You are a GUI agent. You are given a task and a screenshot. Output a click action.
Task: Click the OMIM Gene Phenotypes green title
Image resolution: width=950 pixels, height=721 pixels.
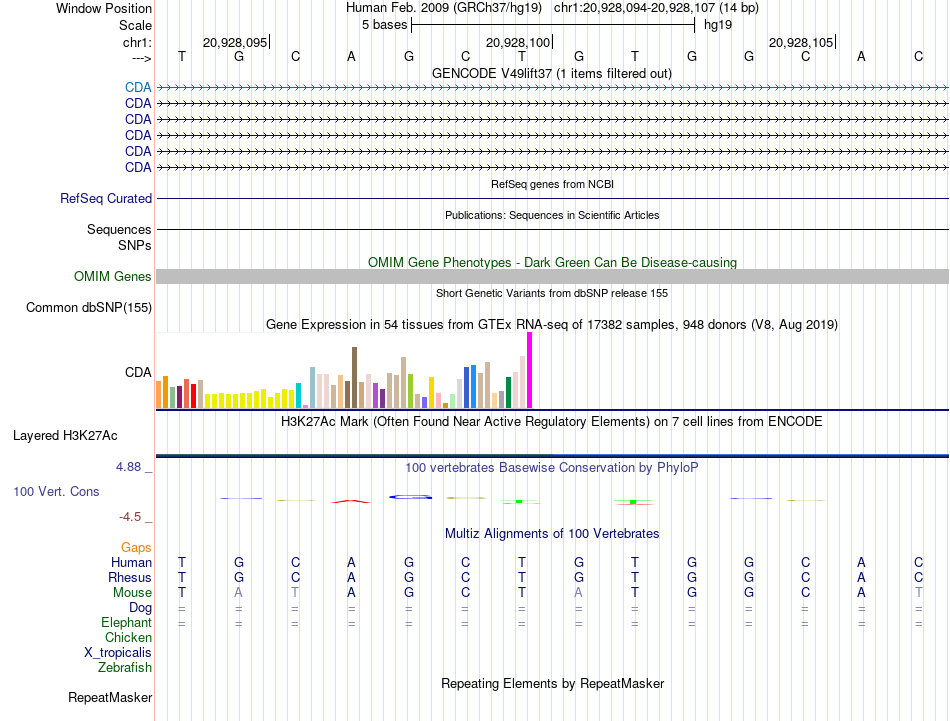[x=552, y=262]
